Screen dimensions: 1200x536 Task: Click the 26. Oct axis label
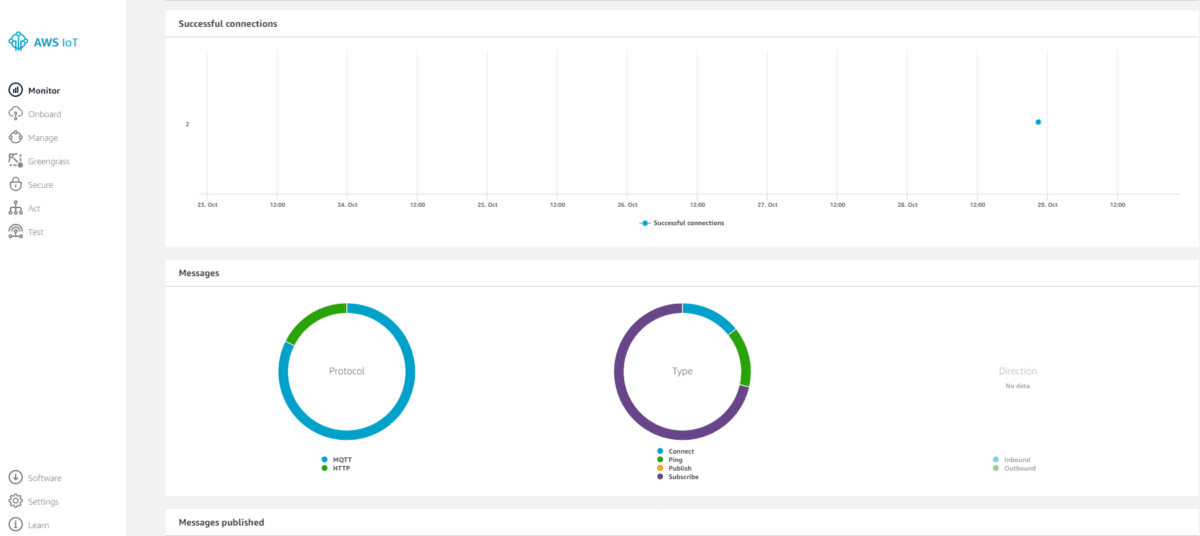tap(627, 204)
